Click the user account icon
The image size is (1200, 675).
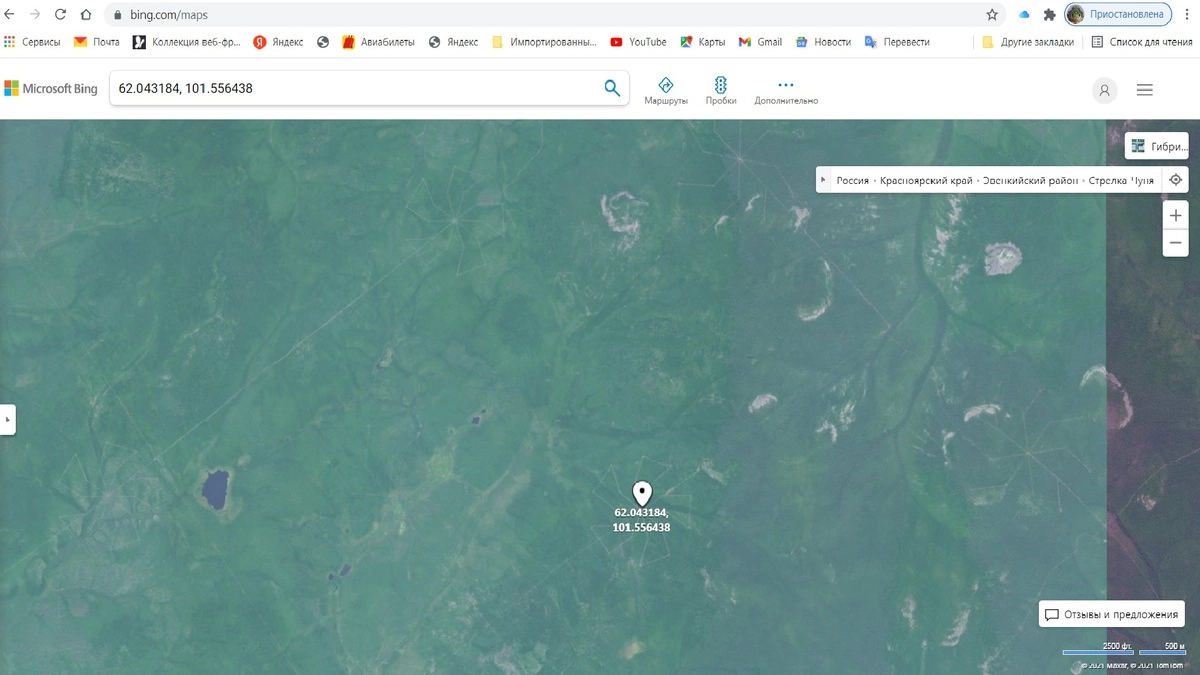(1104, 90)
